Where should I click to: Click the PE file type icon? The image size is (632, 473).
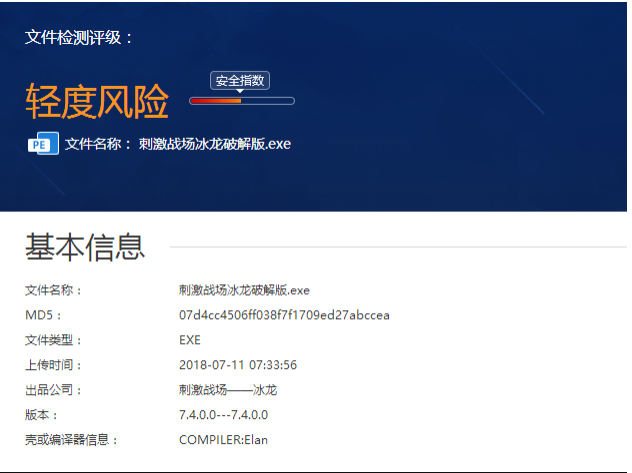(x=43, y=143)
